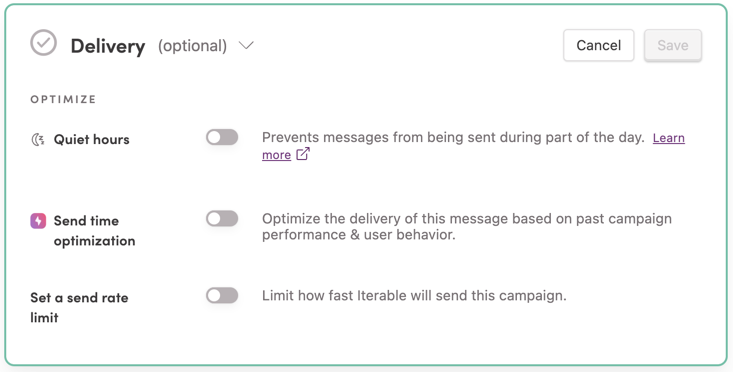Screen dimensions: 733x372
Task: Click the Quiet hours moon icon
Action: pos(38,139)
